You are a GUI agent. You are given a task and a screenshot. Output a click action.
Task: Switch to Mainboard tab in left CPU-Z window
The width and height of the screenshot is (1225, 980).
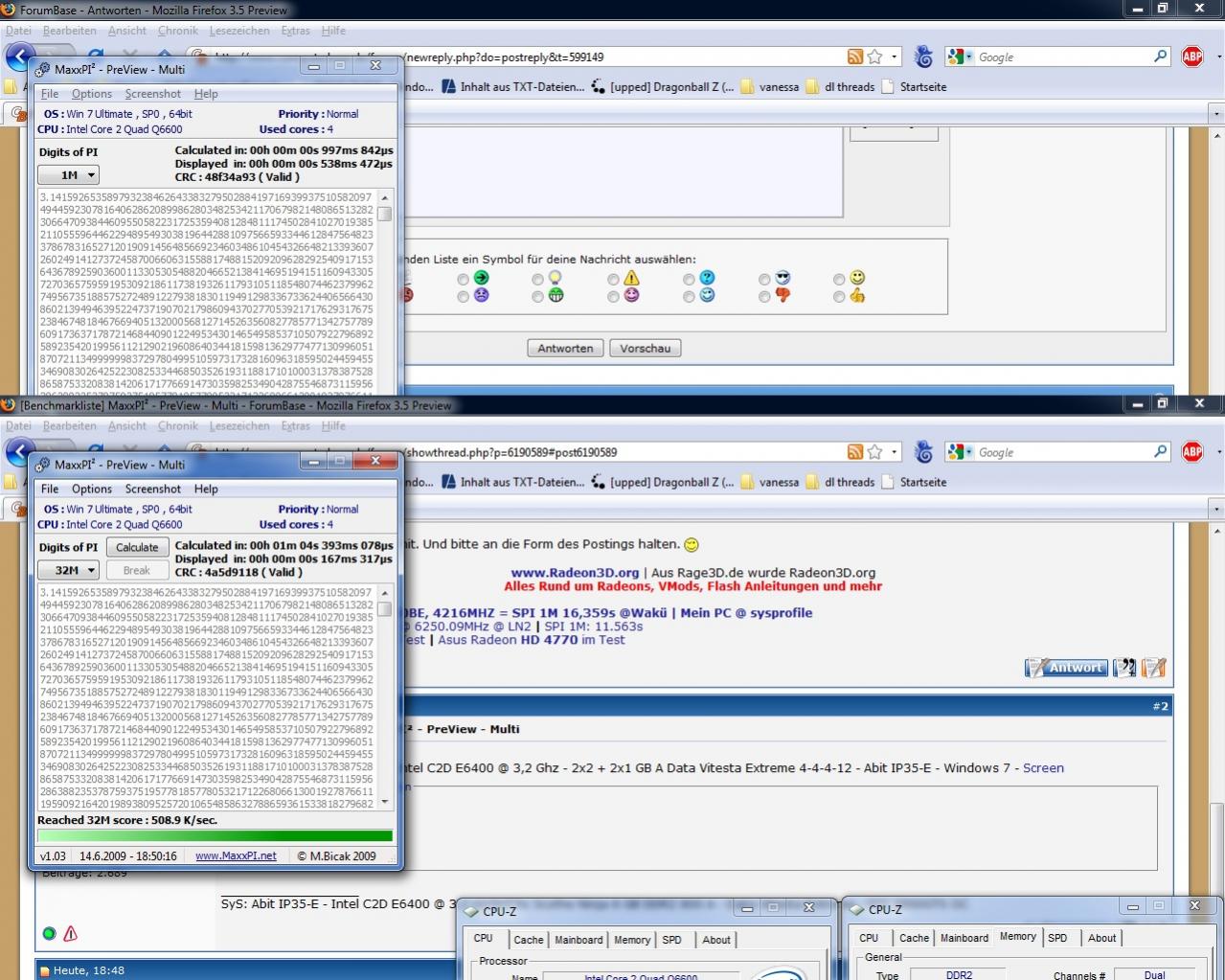(x=578, y=940)
